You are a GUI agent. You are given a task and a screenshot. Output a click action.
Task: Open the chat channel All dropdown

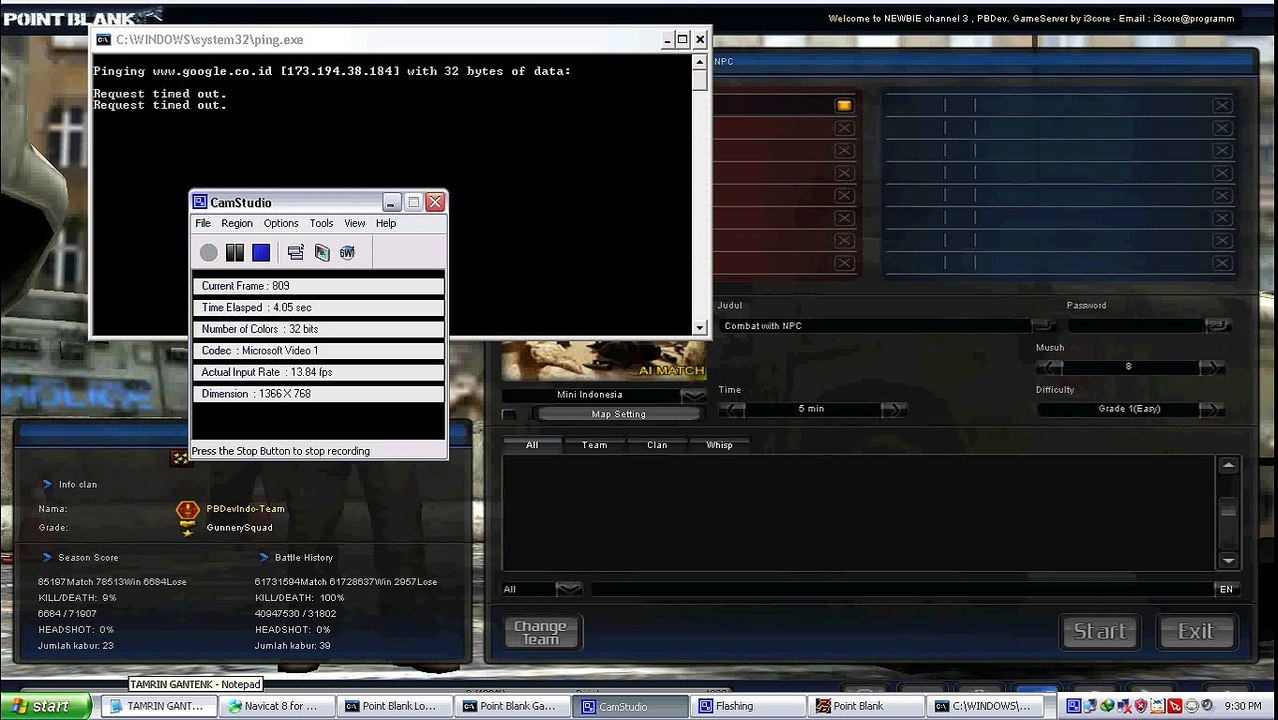coord(568,589)
